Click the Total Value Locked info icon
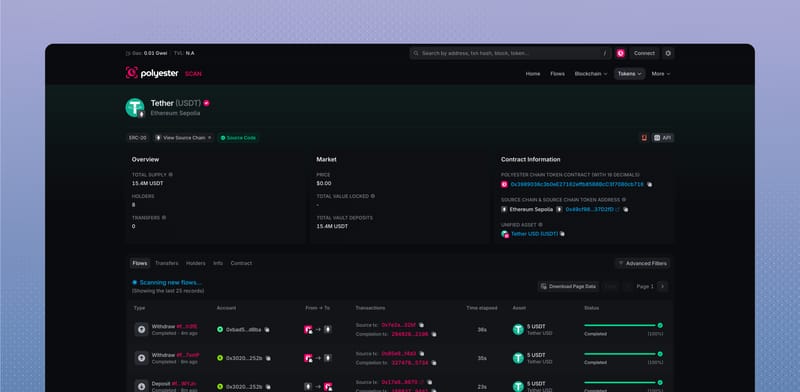The image size is (800, 392). pos(372,196)
